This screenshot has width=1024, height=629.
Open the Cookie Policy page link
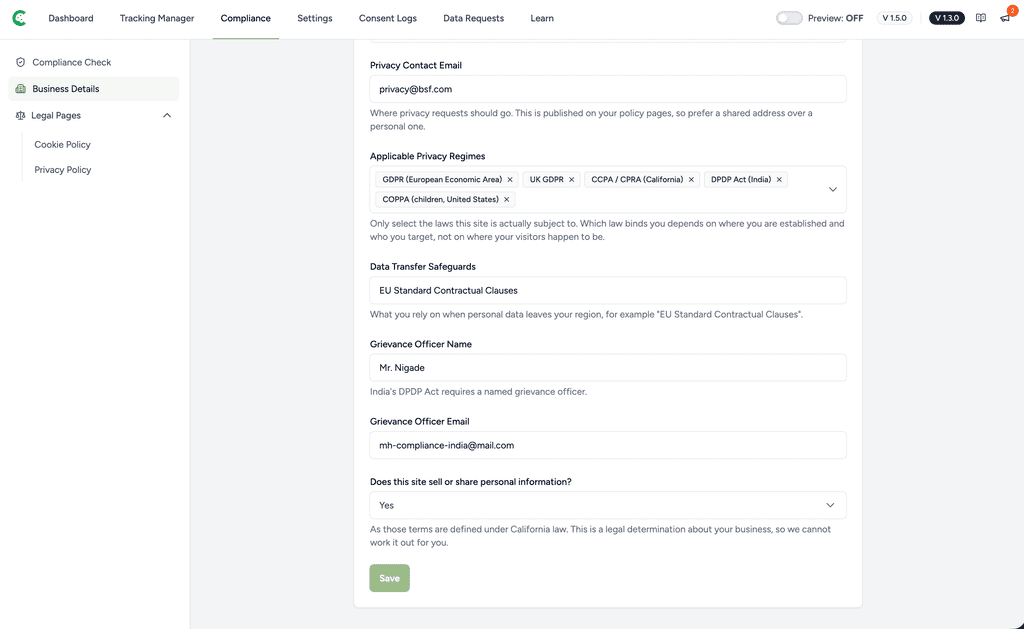pos(63,144)
